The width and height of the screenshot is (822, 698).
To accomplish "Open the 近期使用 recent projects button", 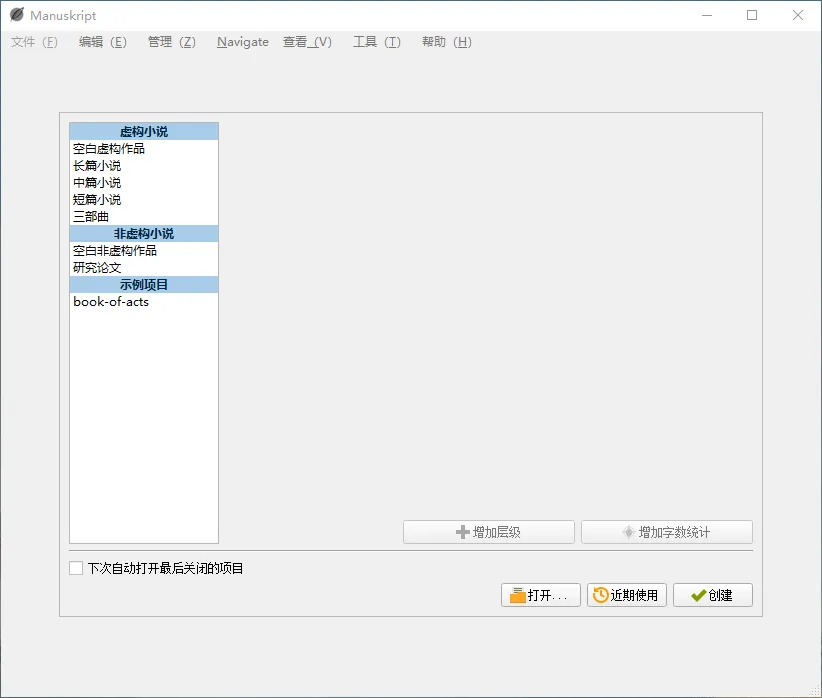I will pyautogui.click(x=627, y=595).
